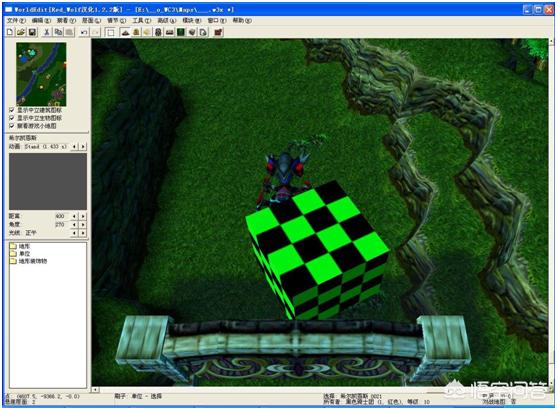Activate the Selection Brush tool icon

click(x=111, y=32)
